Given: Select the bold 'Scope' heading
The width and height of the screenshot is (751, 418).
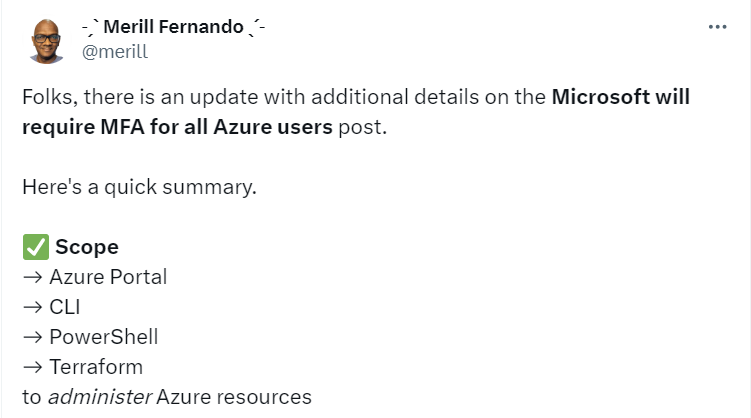Looking at the screenshot, I should click(87, 247).
